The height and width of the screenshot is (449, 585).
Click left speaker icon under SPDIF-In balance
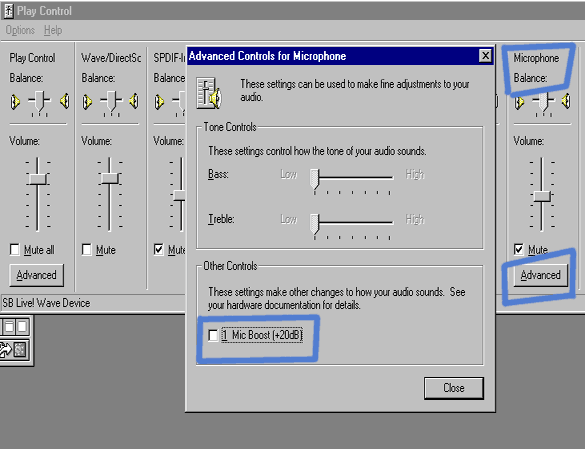tap(159, 102)
